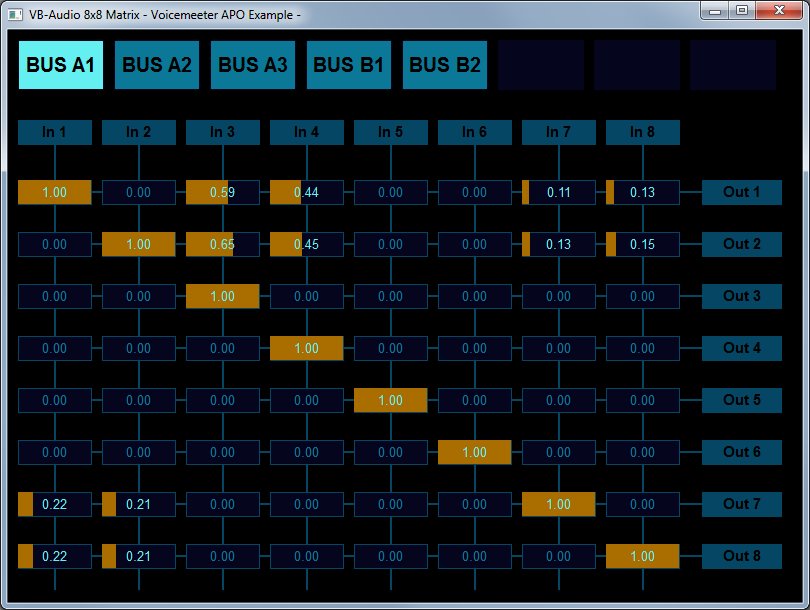Select the zero gain cell at In 8 Out 5
810x610 pixels.
(x=643, y=400)
